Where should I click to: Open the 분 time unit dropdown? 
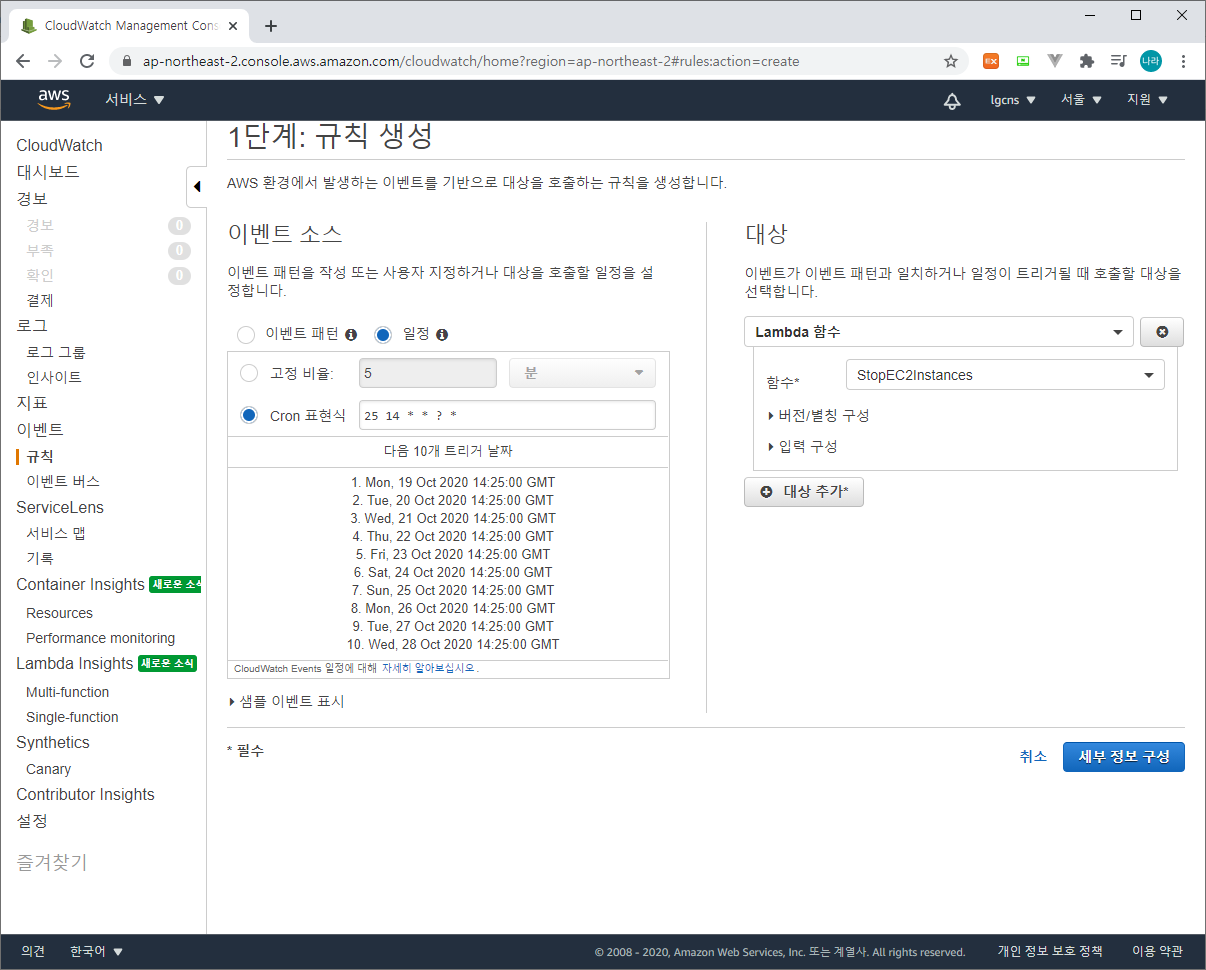coord(583,373)
